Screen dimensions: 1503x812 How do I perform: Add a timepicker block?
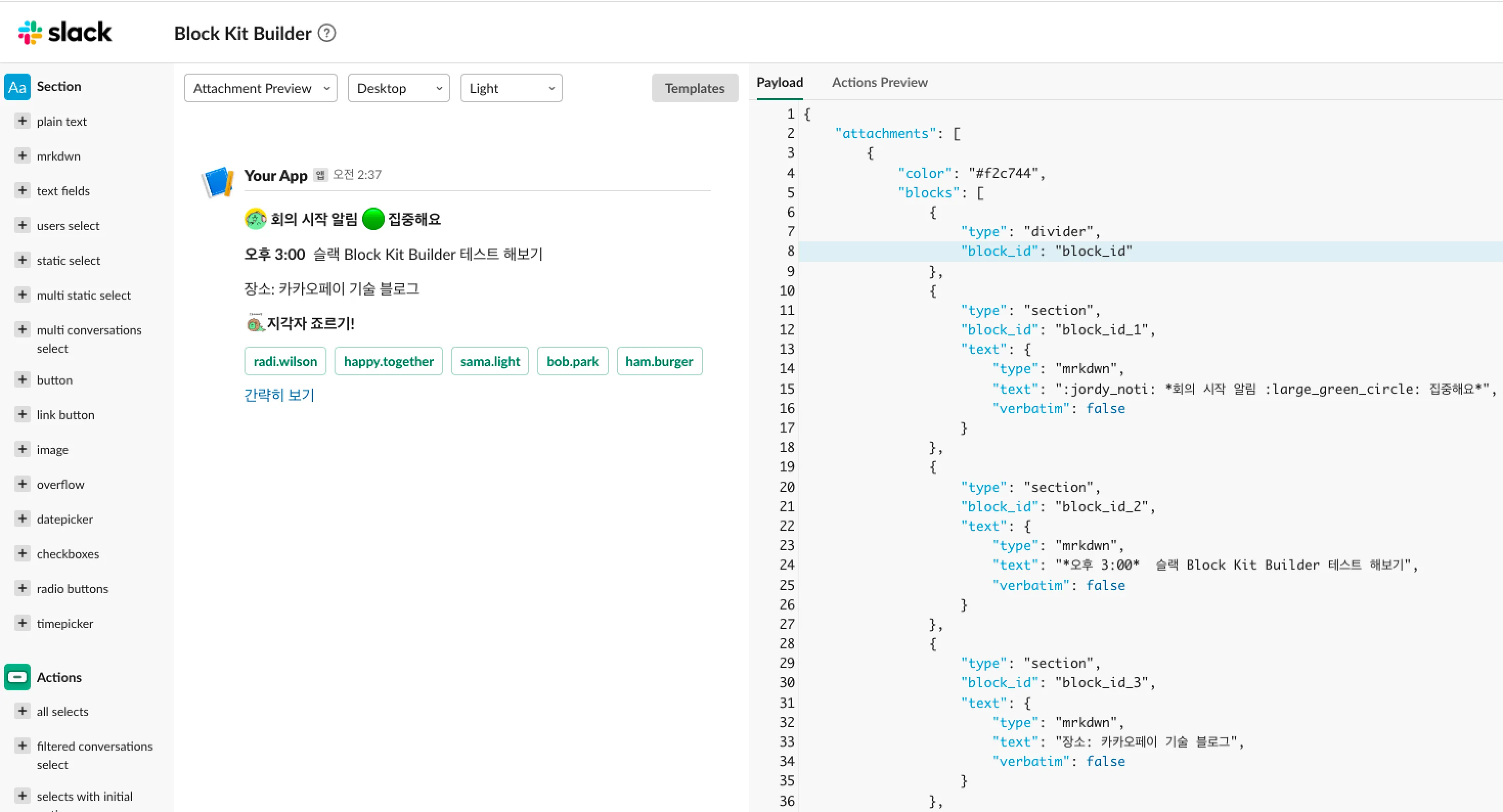tap(22, 623)
